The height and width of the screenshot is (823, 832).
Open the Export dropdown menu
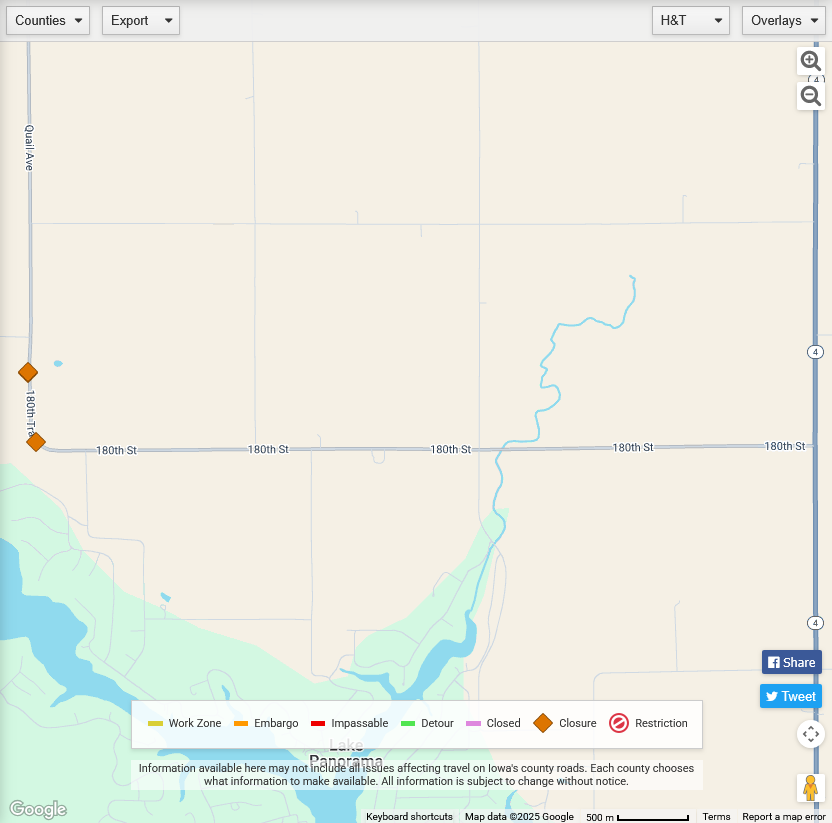(141, 20)
